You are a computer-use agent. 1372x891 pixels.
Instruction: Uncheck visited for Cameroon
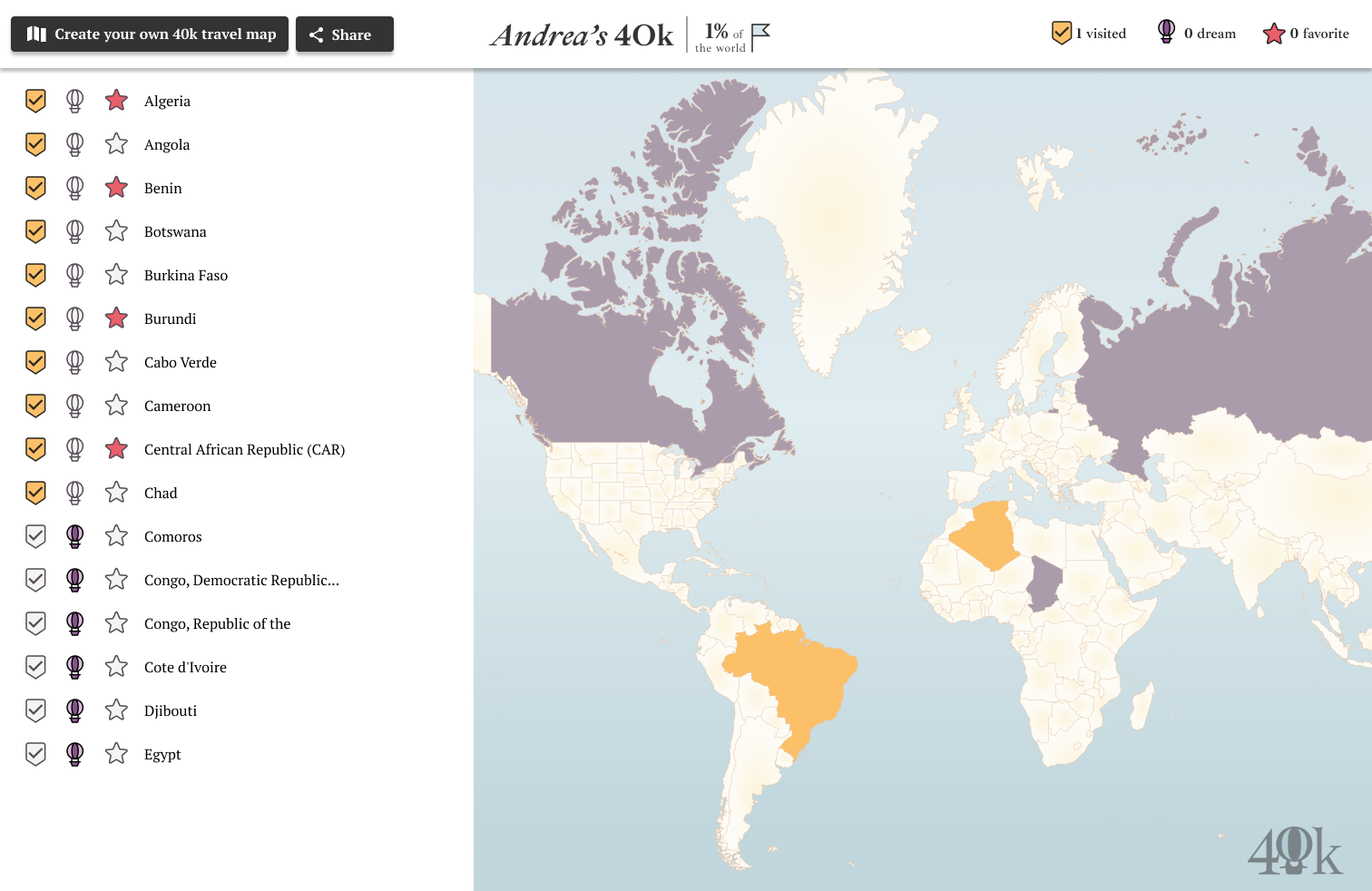click(x=35, y=406)
